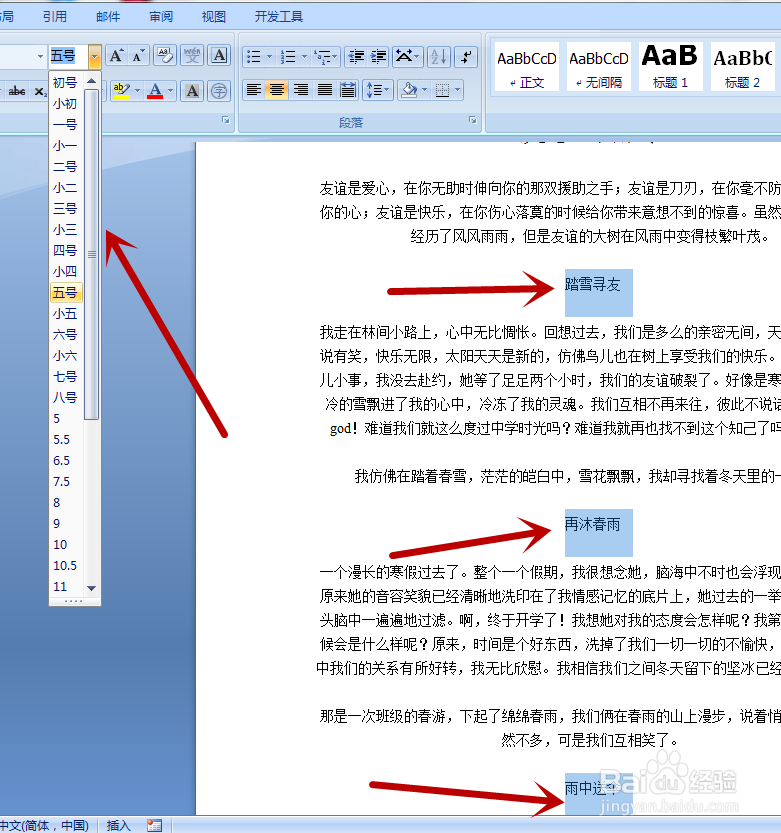Image resolution: width=781 pixels, height=833 pixels.
Task: Open Paragraph (段落) dialog launcher
Action: click(x=473, y=121)
